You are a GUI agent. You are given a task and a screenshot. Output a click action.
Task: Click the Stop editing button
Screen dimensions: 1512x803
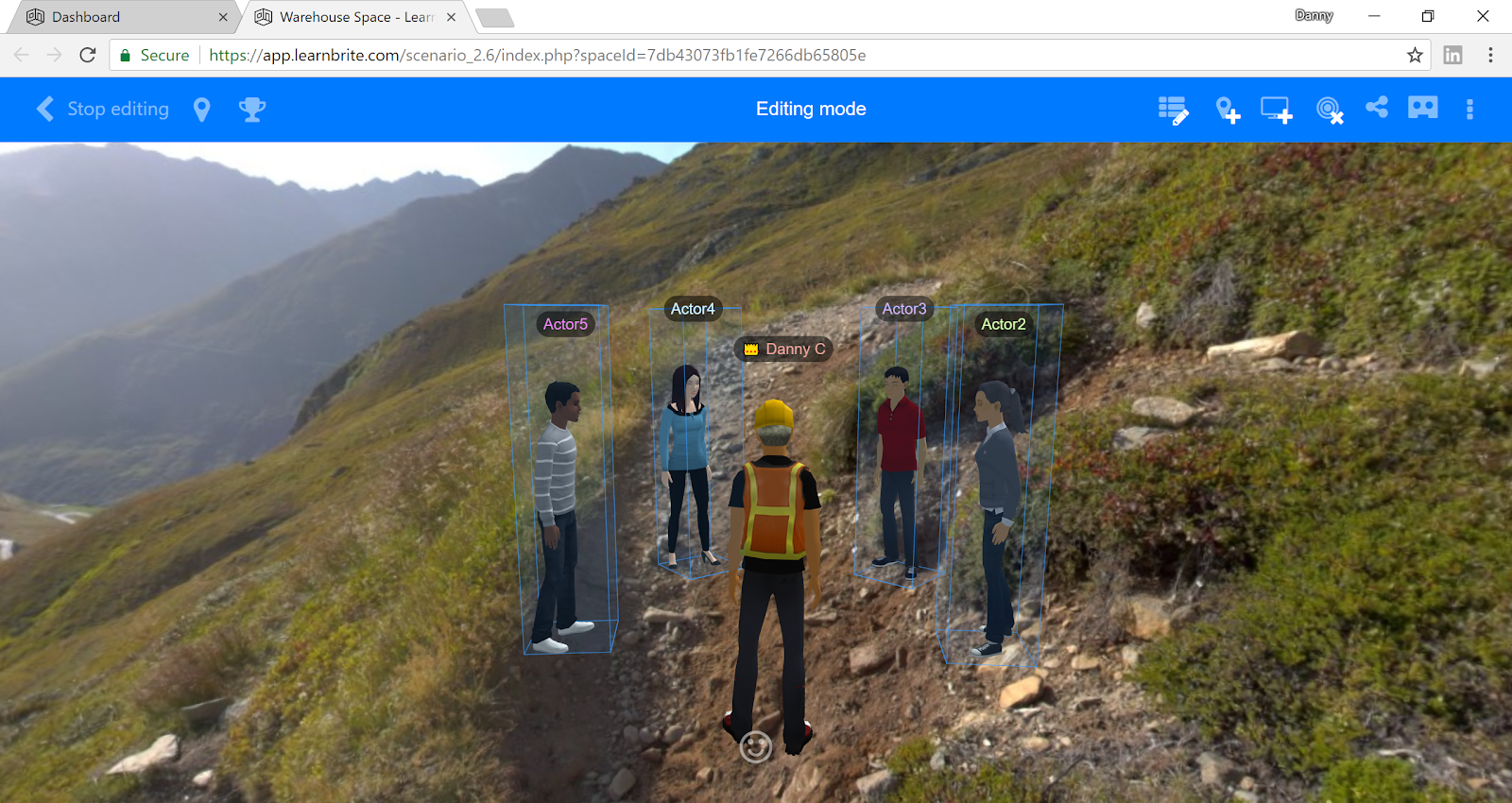(x=118, y=110)
